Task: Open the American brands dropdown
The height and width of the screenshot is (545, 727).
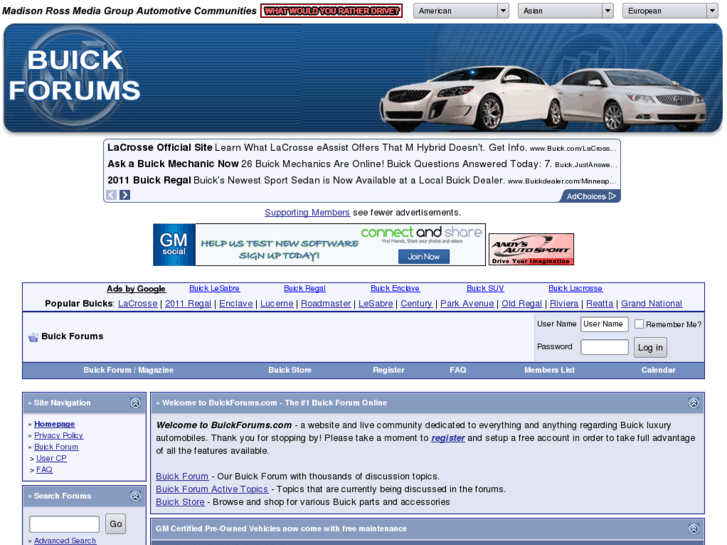Action: point(461,11)
